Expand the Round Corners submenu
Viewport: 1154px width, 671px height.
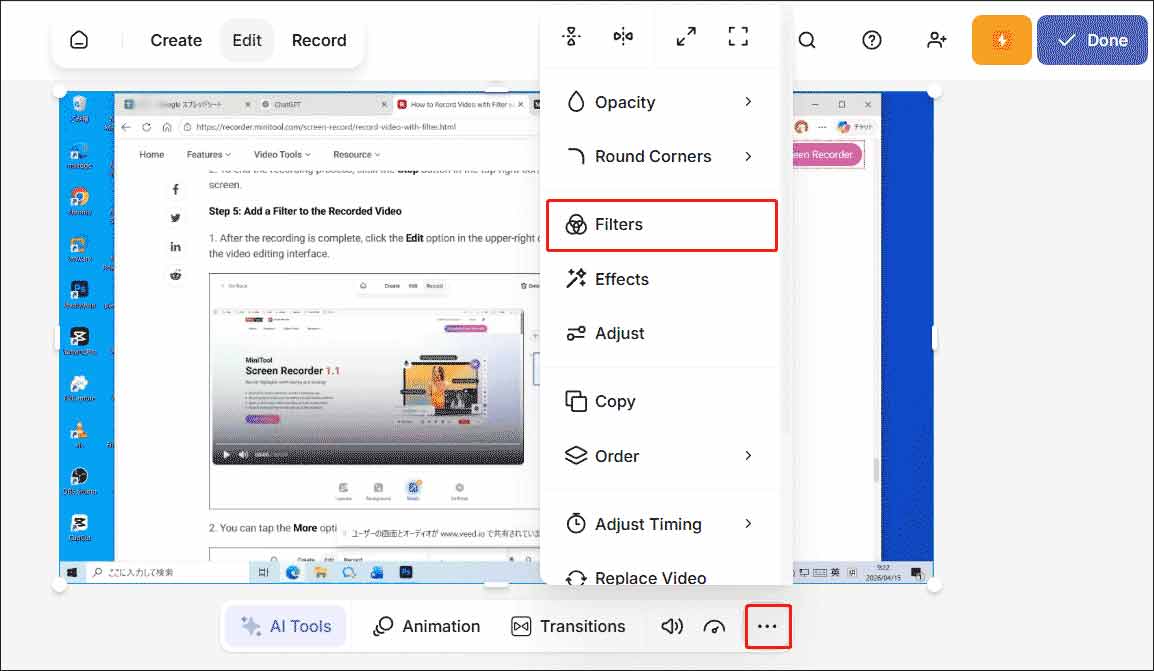tap(662, 157)
